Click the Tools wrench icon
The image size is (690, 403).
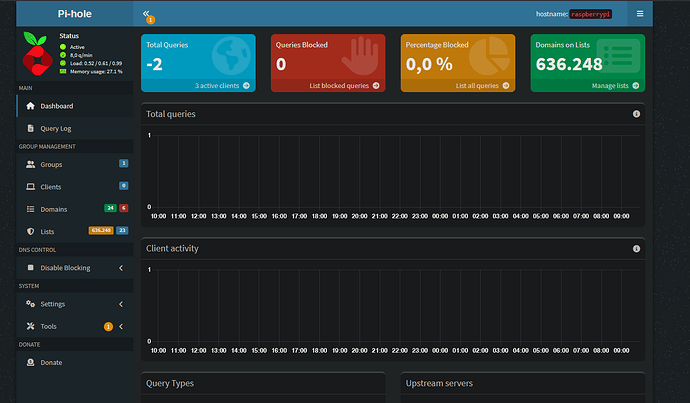click(x=30, y=326)
